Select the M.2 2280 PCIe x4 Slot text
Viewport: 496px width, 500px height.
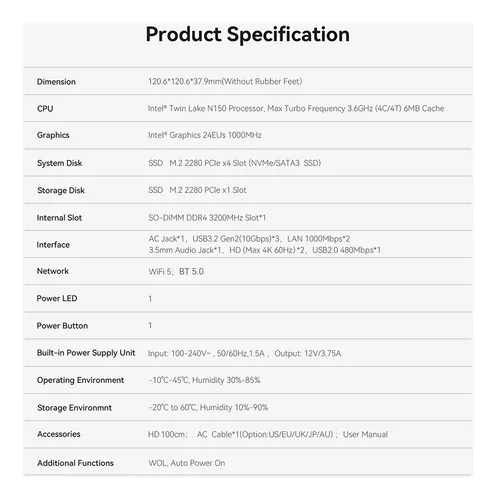click(208, 163)
